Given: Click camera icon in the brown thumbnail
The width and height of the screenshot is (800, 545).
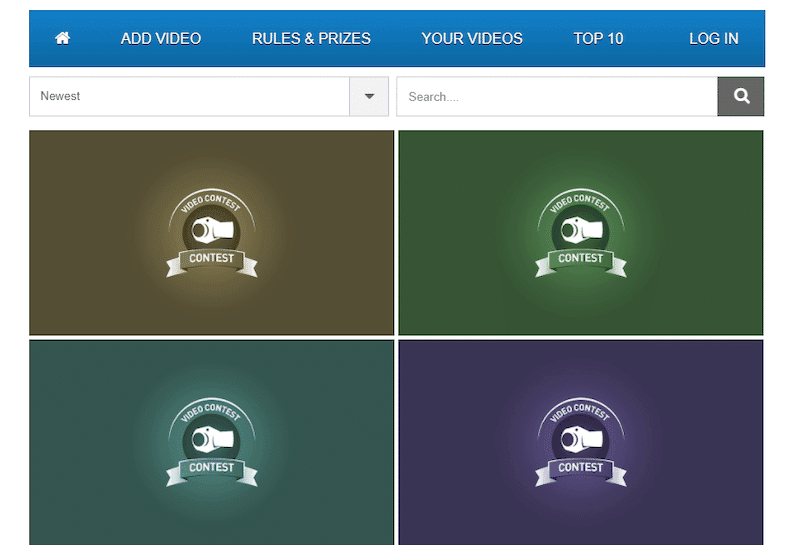Looking at the screenshot, I should [212, 231].
